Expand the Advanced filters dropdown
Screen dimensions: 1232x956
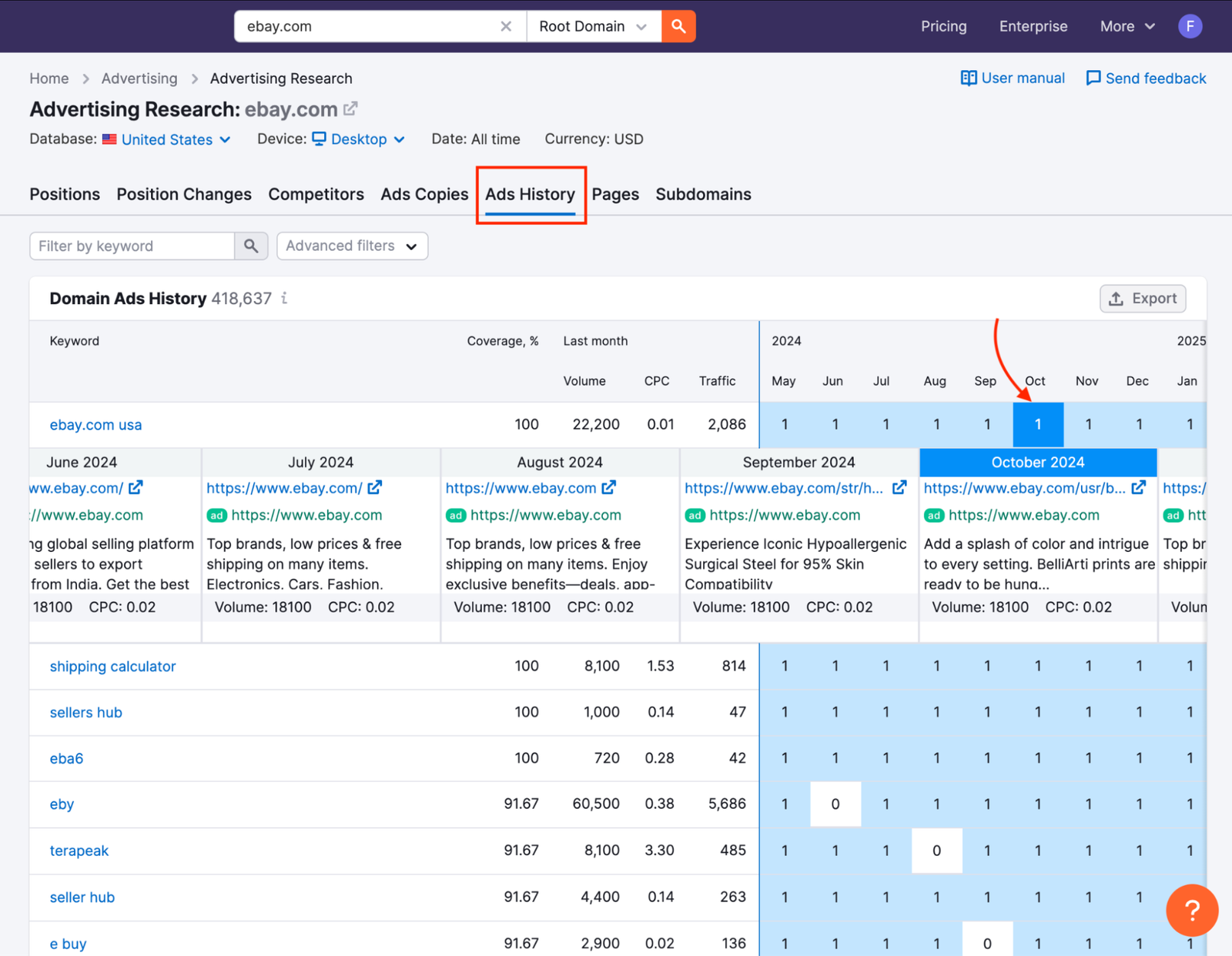point(352,246)
